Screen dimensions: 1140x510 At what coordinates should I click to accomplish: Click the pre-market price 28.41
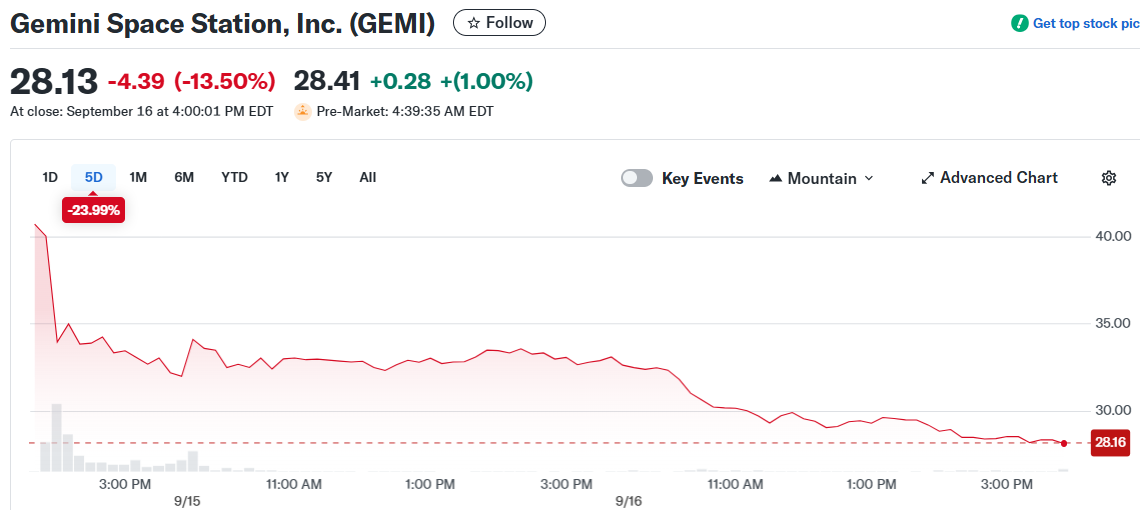pyautogui.click(x=326, y=81)
